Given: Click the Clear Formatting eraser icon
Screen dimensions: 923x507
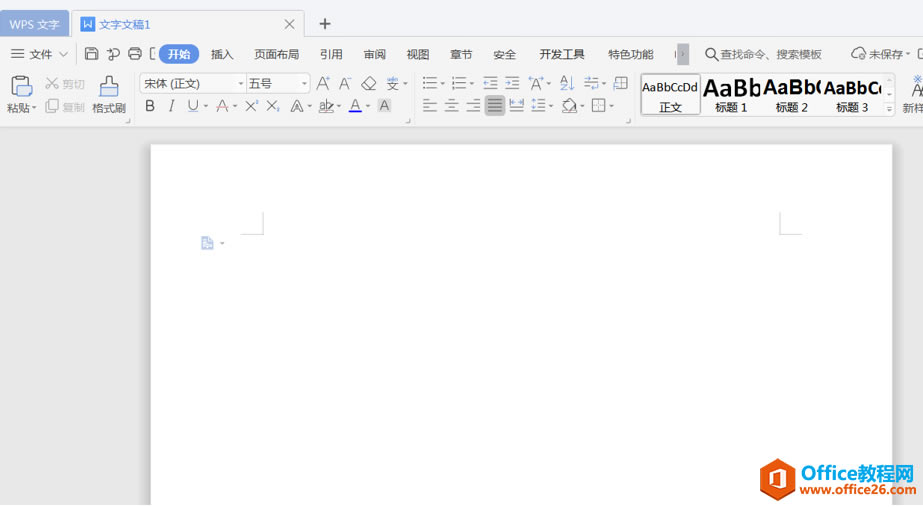Looking at the screenshot, I should 368,84.
